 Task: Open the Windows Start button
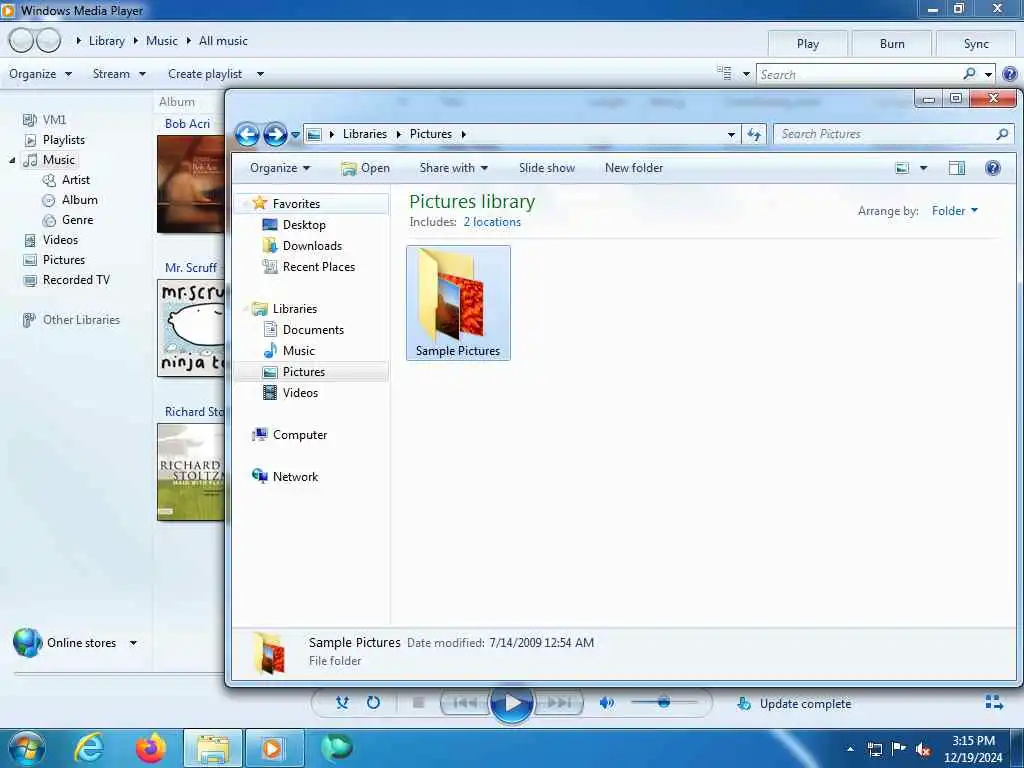(x=26, y=748)
